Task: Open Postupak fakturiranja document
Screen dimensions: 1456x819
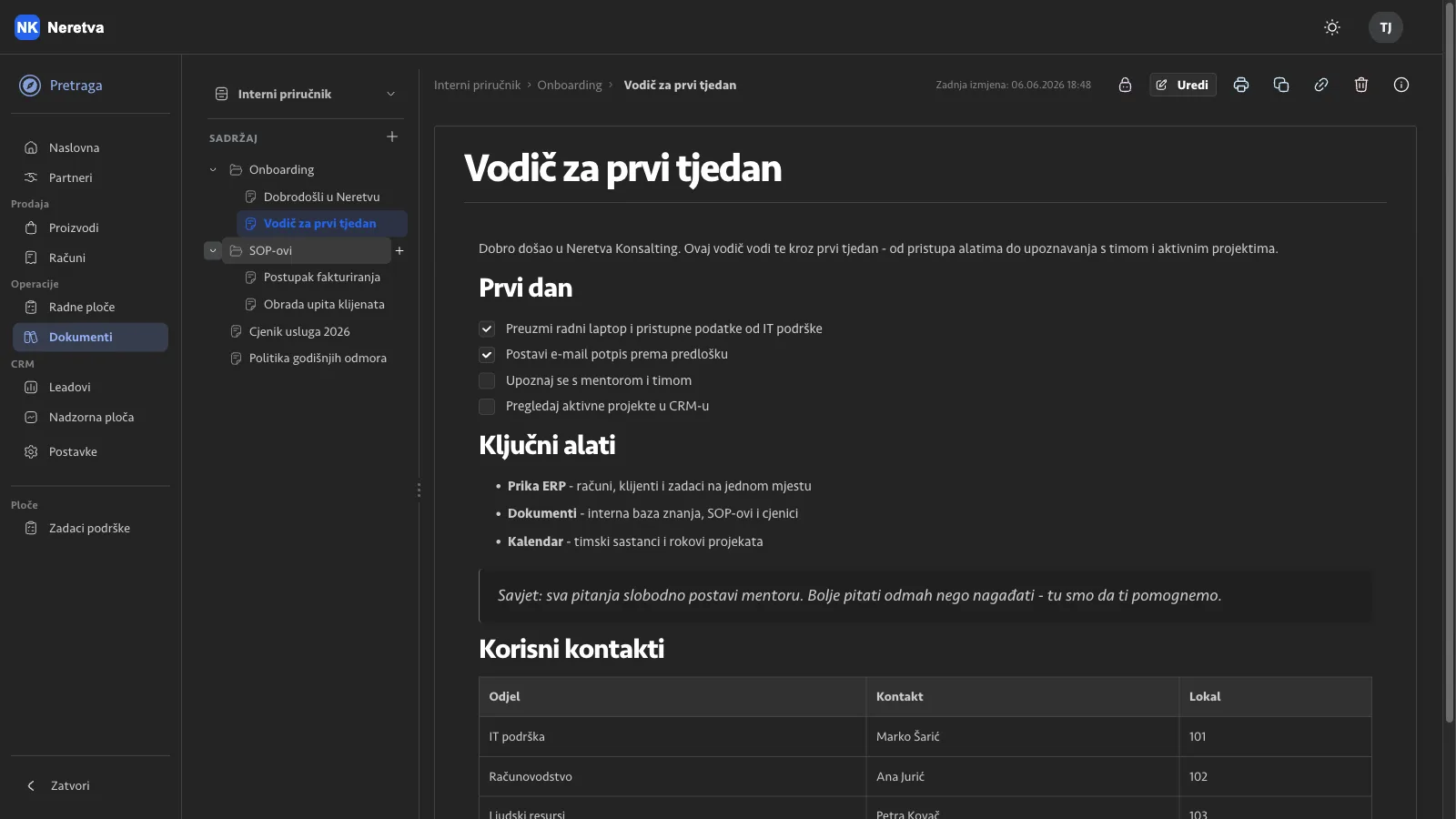Action: (x=321, y=277)
